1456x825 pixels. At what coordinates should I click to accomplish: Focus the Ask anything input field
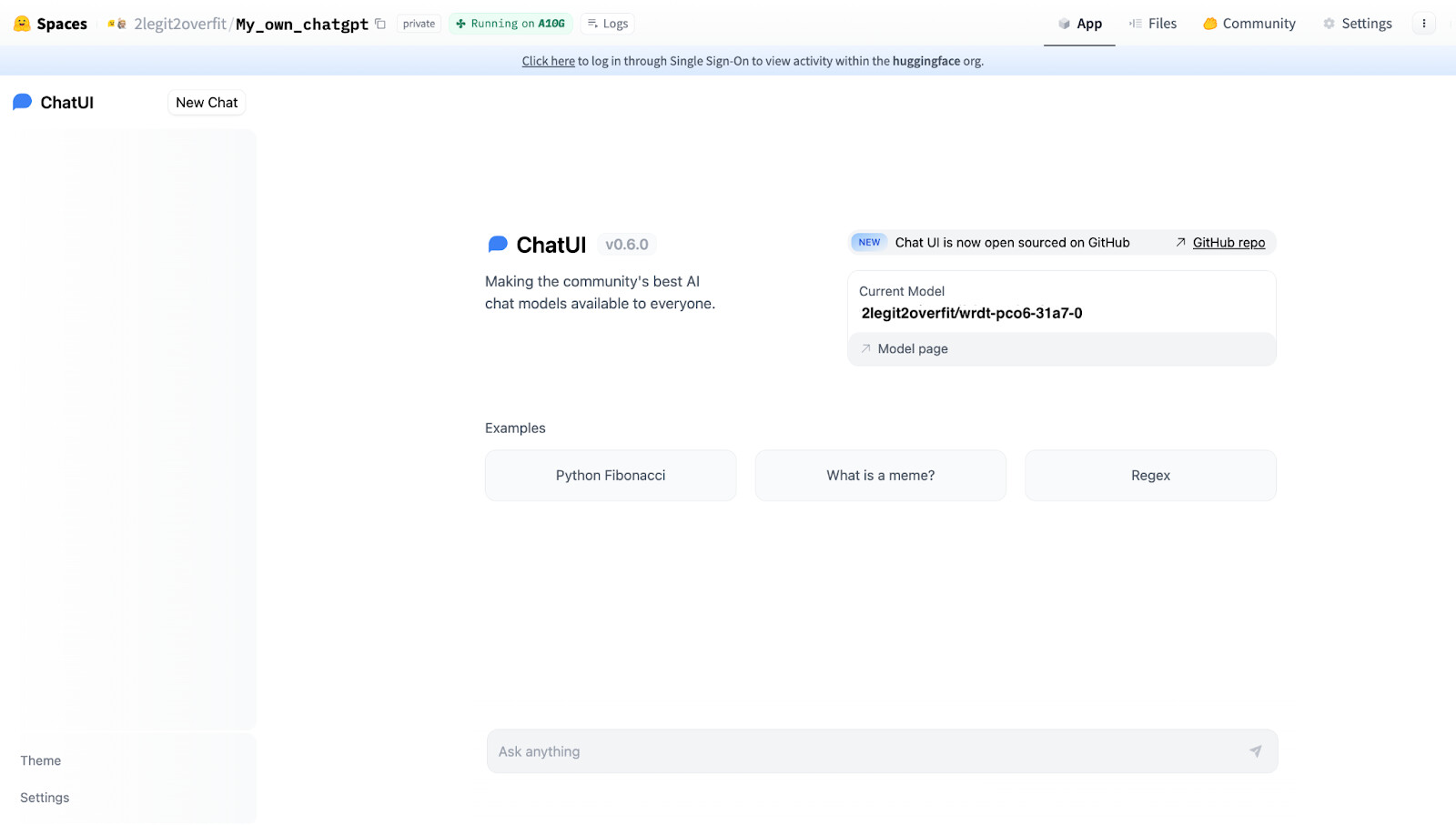[864, 751]
